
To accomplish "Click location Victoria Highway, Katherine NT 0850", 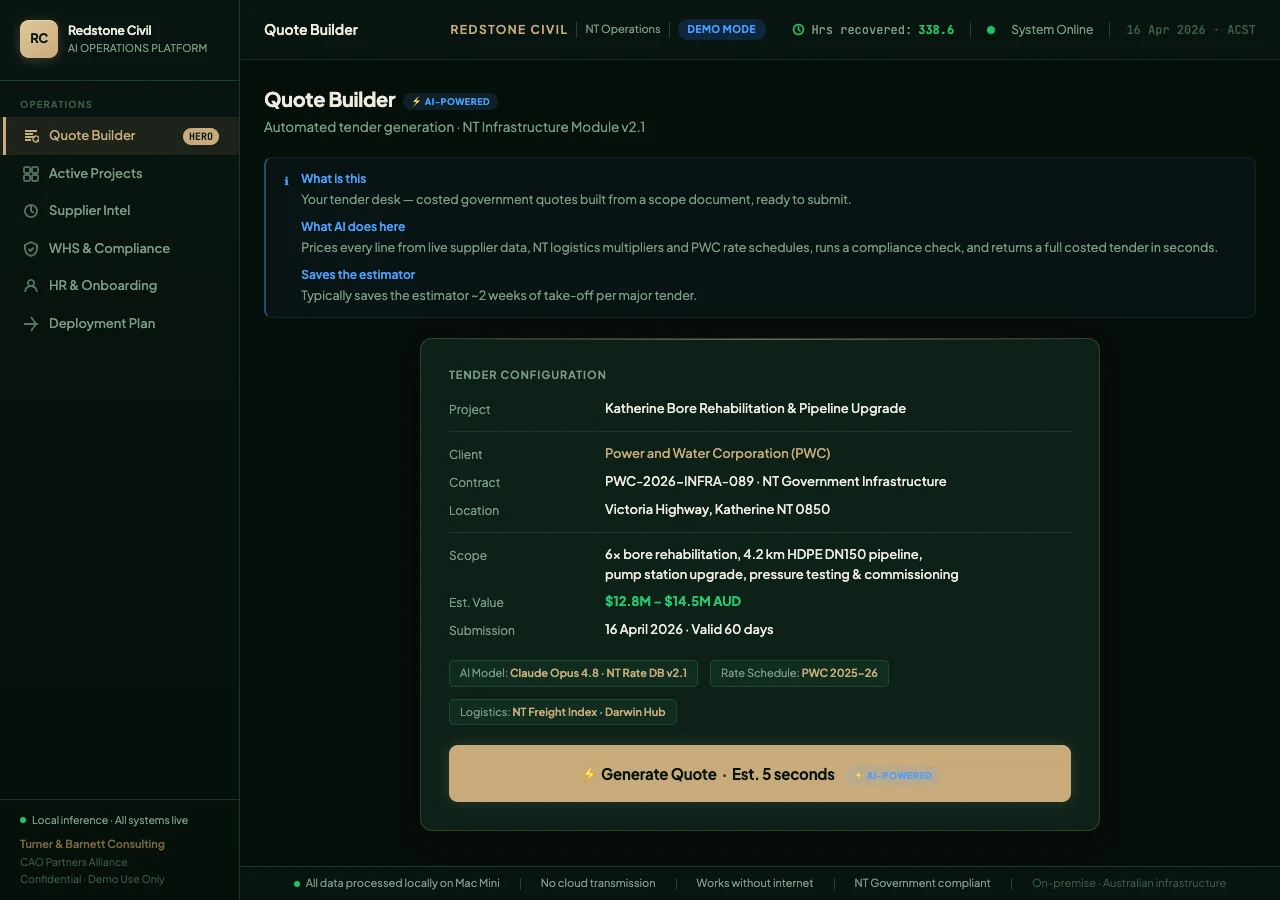I will coord(717,510).
